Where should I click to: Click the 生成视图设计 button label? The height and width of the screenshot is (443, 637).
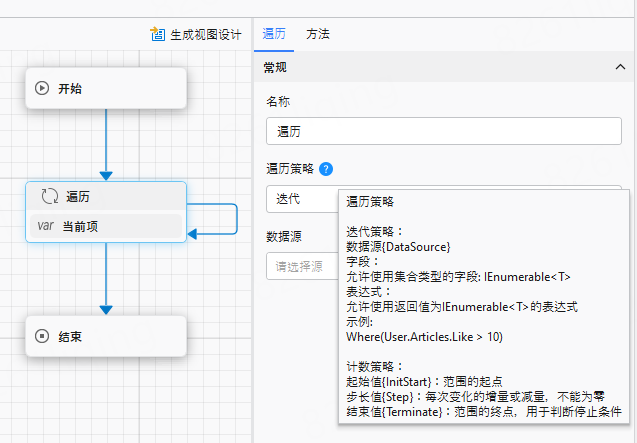click(205, 35)
